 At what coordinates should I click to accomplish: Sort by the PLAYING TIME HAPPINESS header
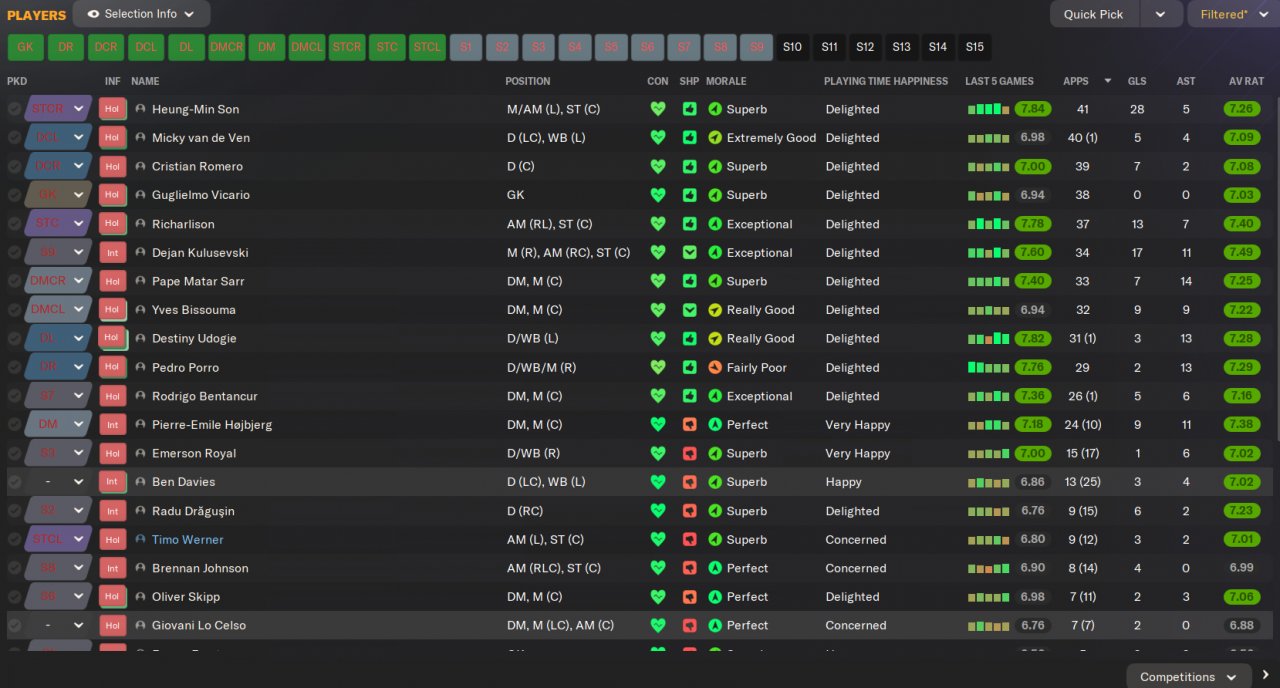(886, 81)
